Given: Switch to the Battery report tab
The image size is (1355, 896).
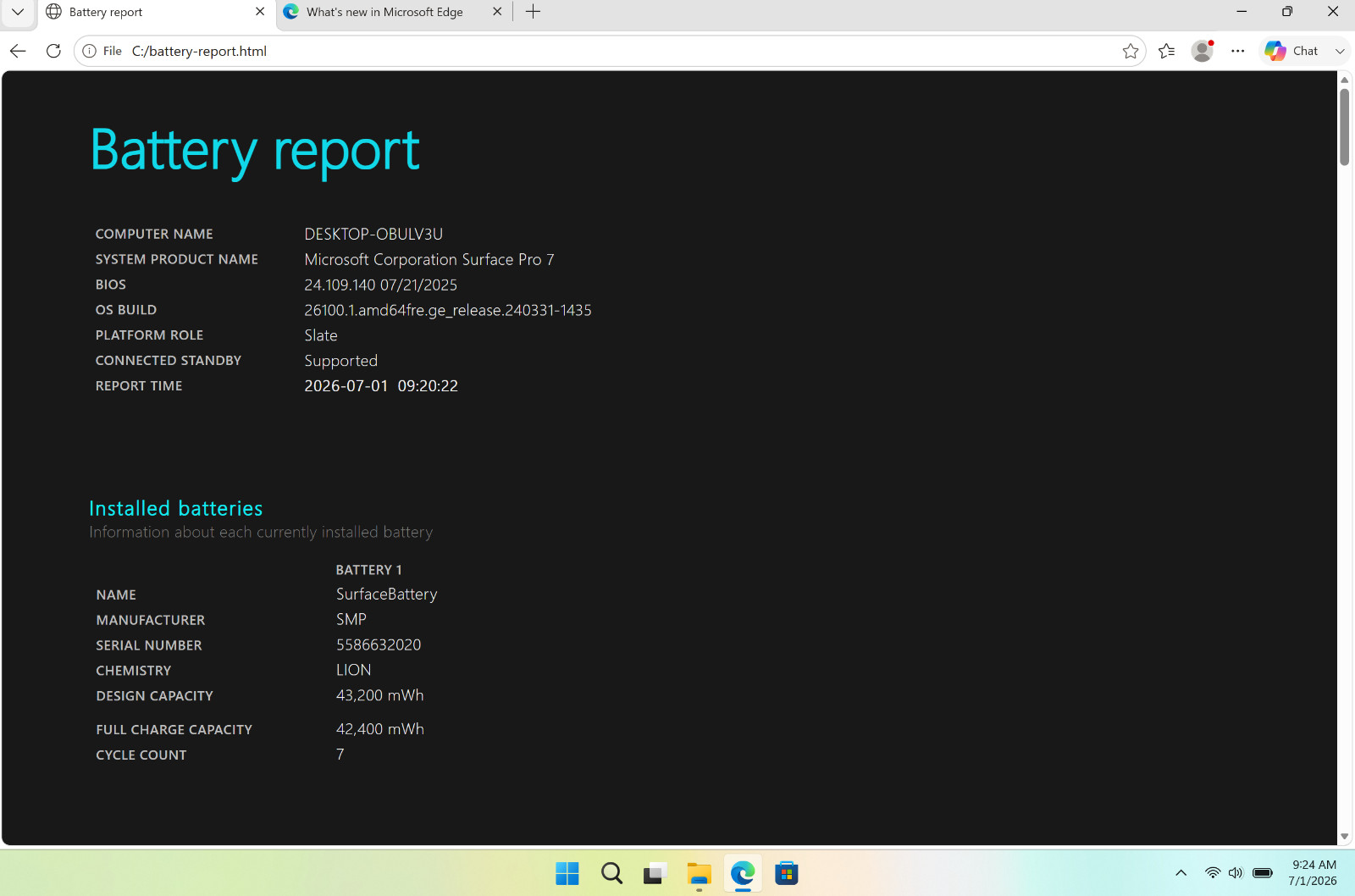Looking at the screenshot, I should tap(152, 12).
